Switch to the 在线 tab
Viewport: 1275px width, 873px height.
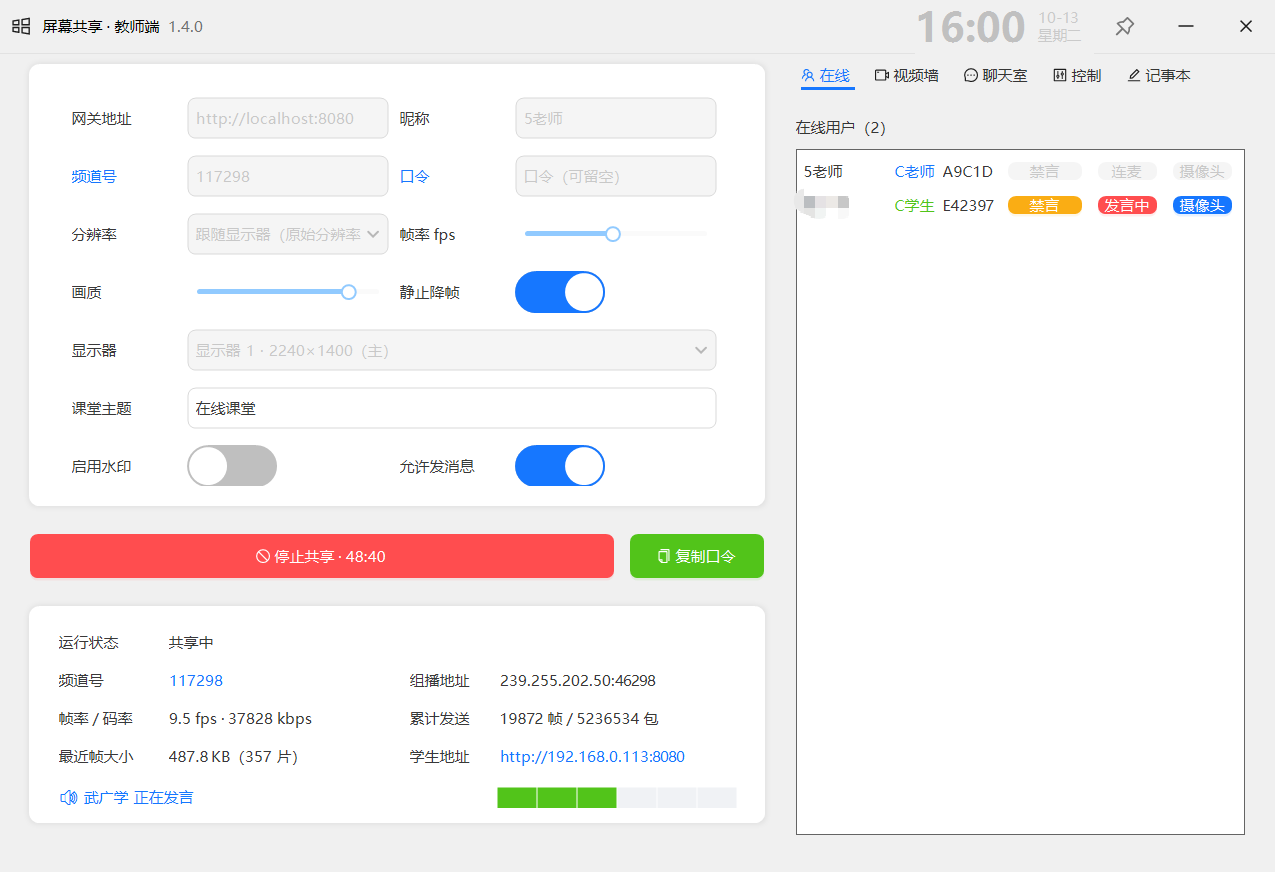click(826, 76)
